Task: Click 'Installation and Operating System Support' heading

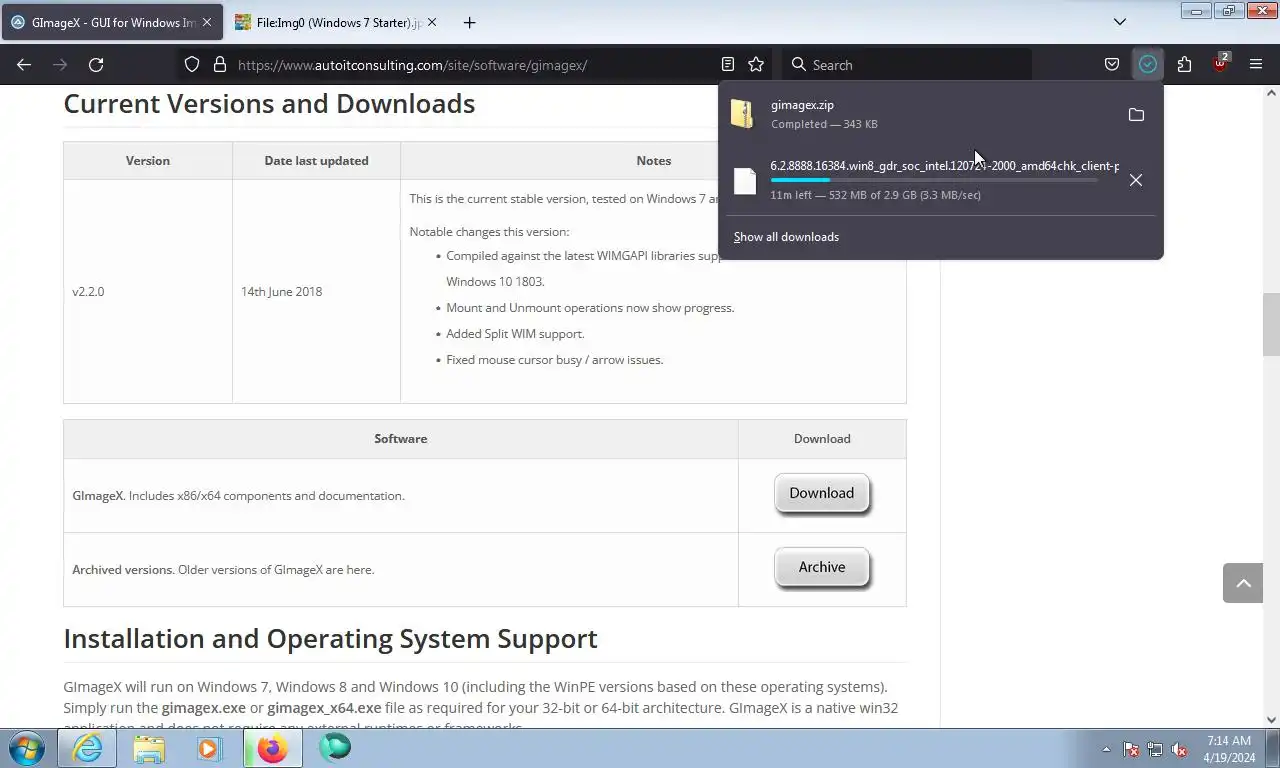Action: click(x=330, y=639)
